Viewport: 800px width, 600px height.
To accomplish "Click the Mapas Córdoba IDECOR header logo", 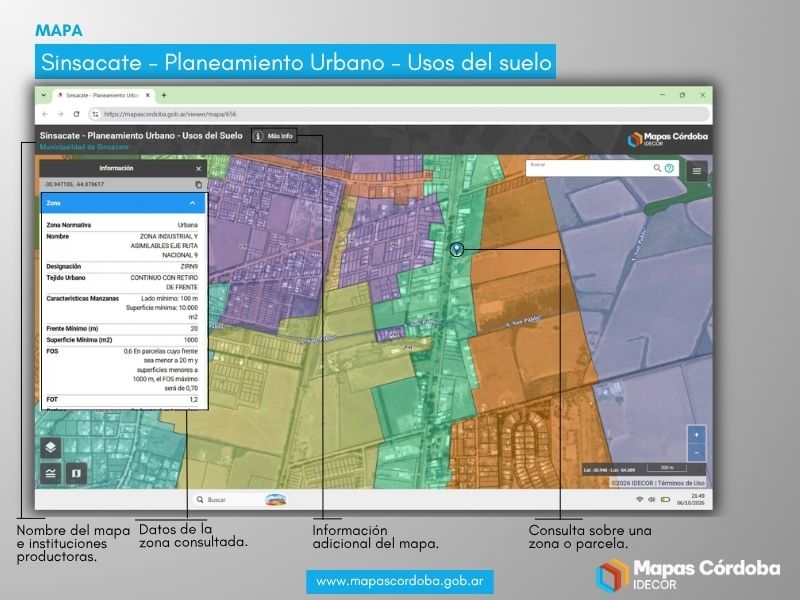I will [x=668, y=139].
